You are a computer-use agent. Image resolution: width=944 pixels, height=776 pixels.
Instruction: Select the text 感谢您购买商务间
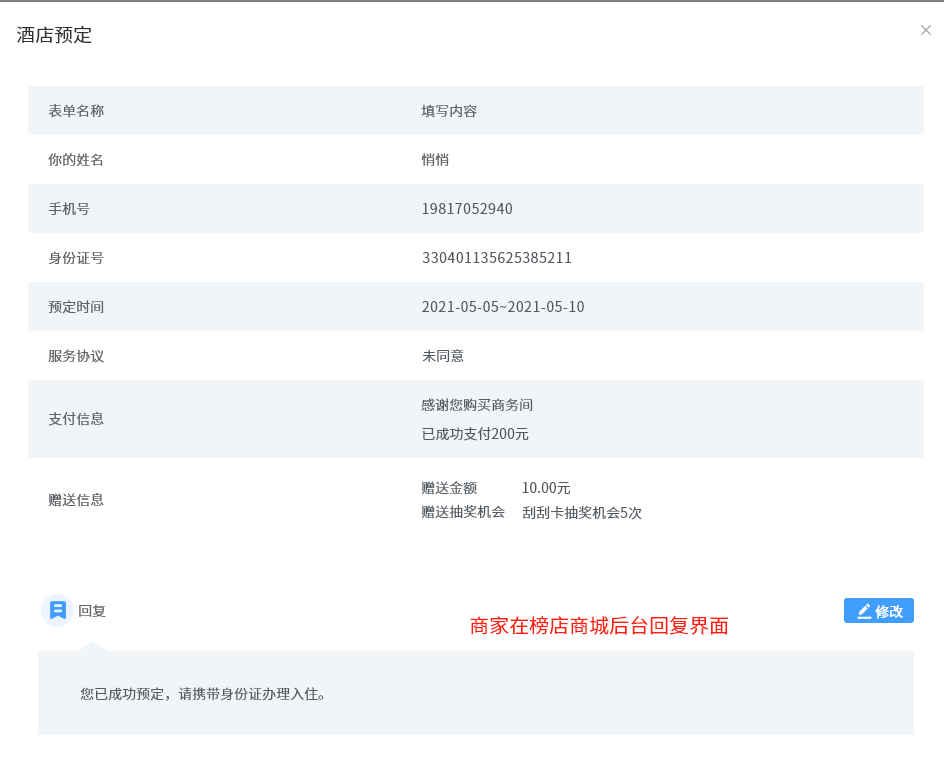(477, 405)
